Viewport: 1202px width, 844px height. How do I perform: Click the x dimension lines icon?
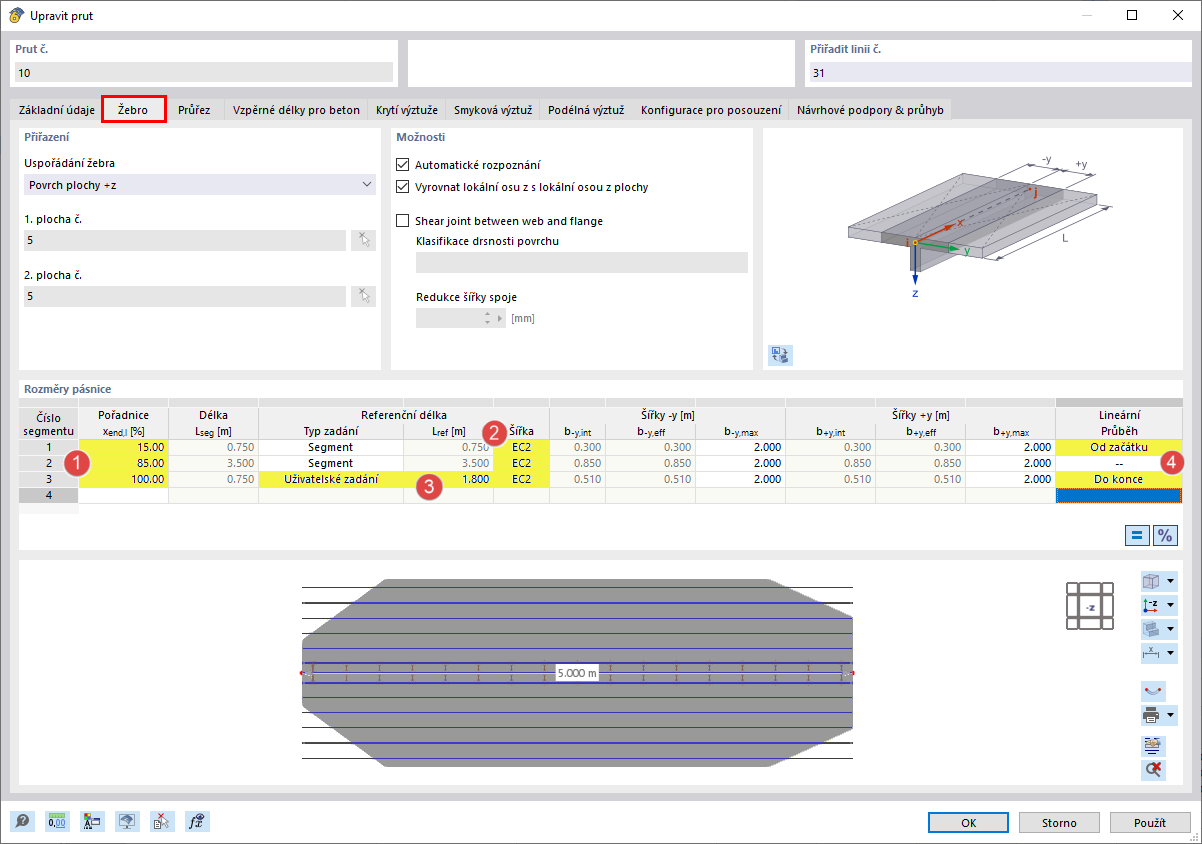(x=1150, y=653)
